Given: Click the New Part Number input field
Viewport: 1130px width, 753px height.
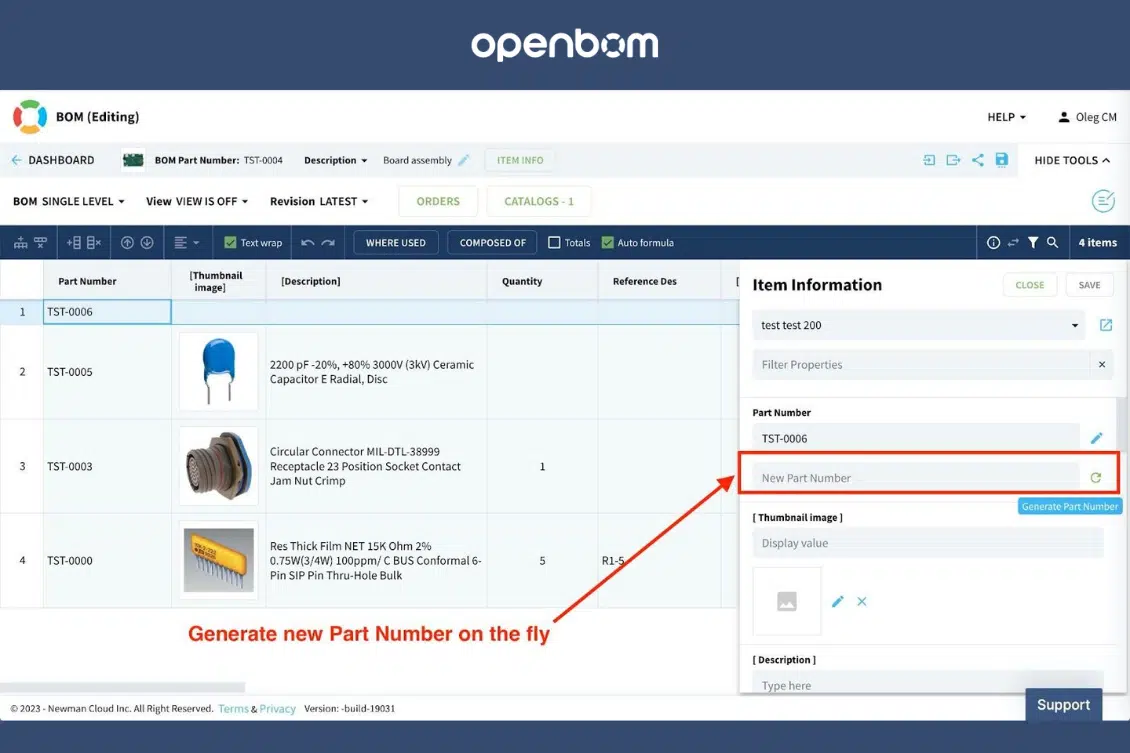Looking at the screenshot, I should click(x=916, y=478).
